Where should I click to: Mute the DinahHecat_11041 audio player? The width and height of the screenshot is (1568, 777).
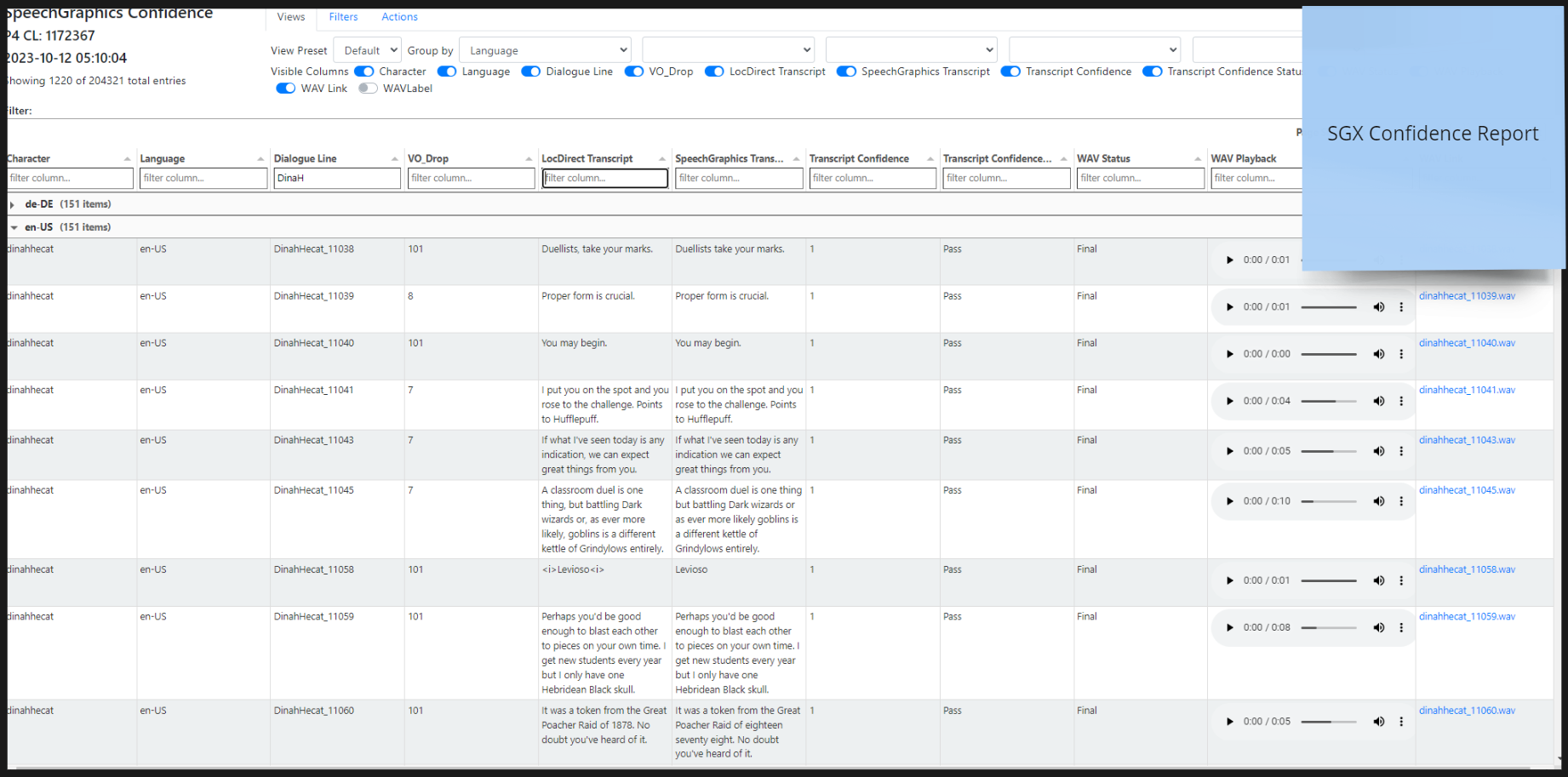pyautogui.click(x=1378, y=401)
